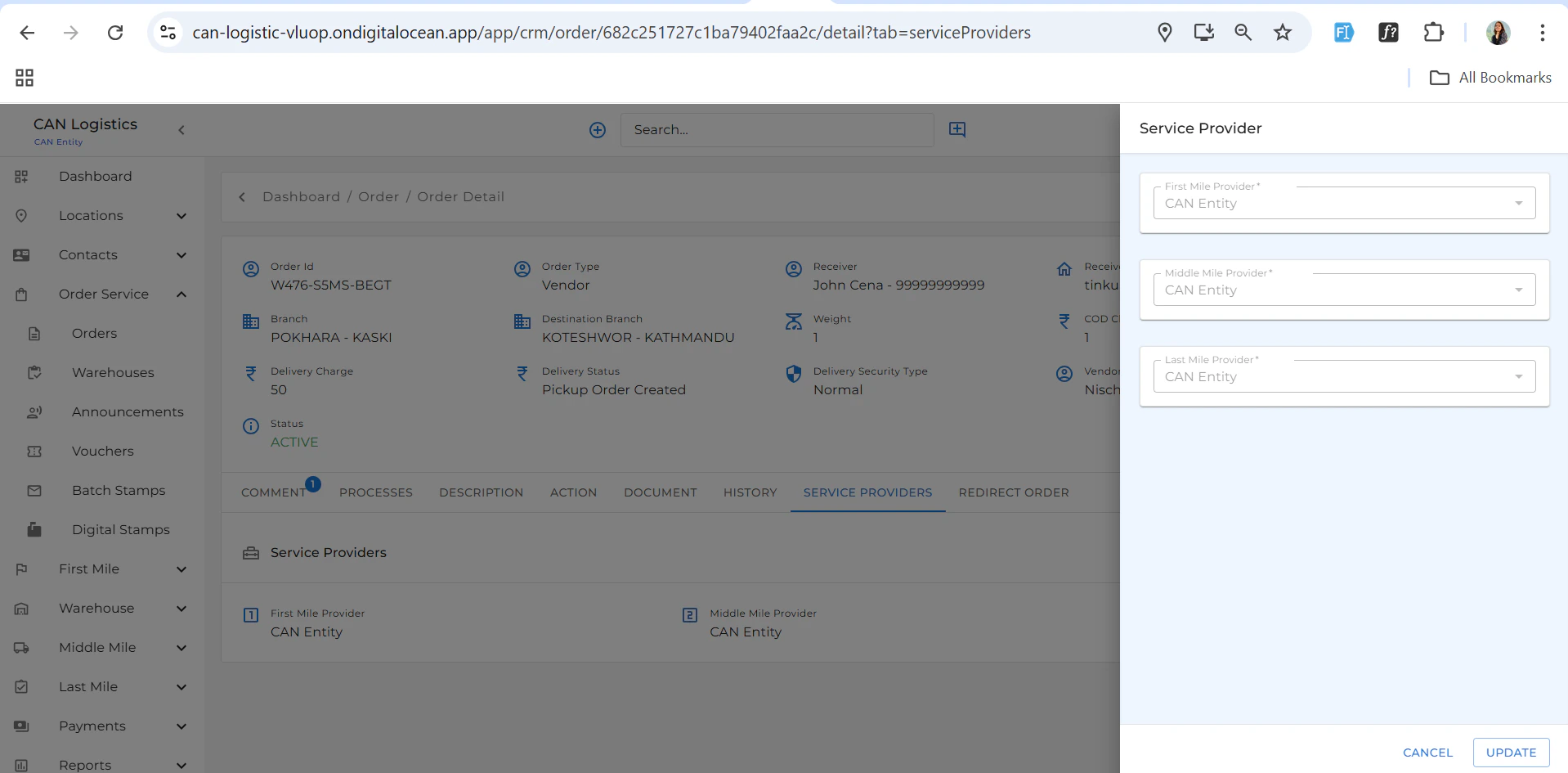Screen dimensions: 1568x773
Task: Expand the Contacts menu
Action: tap(102, 255)
